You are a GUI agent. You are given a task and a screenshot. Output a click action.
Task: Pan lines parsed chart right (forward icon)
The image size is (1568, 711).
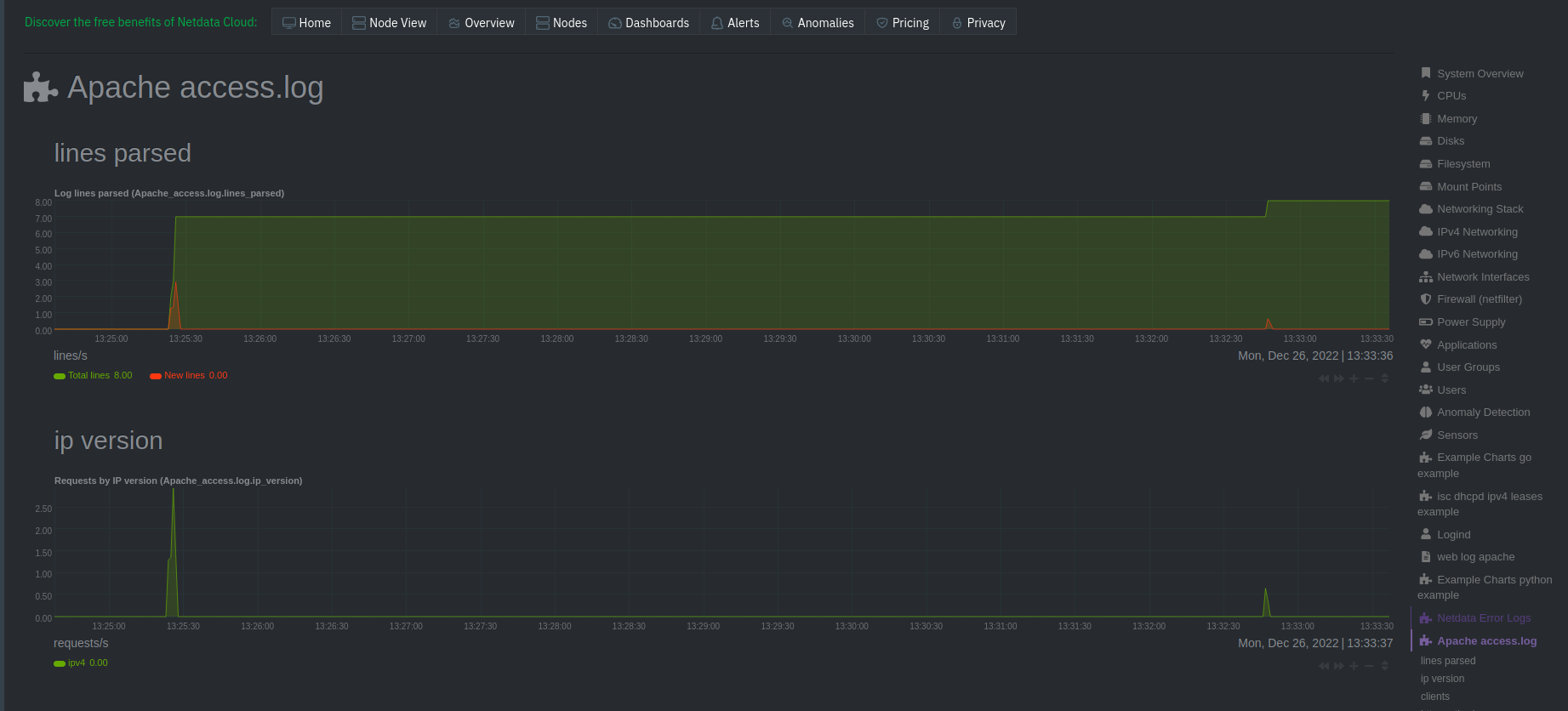(1338, 378)
